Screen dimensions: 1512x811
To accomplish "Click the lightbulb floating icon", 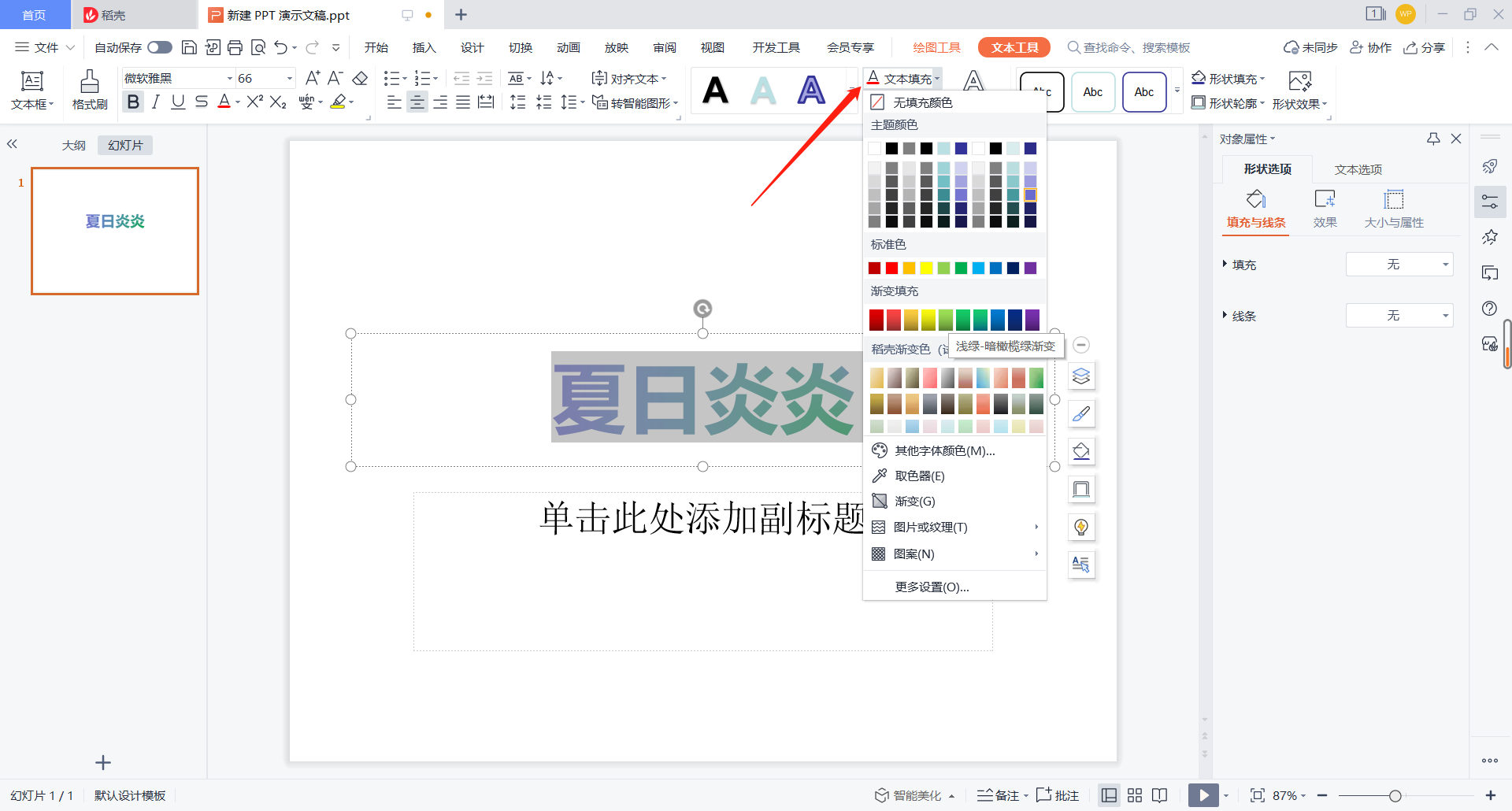I will [x=1081, y=527].
